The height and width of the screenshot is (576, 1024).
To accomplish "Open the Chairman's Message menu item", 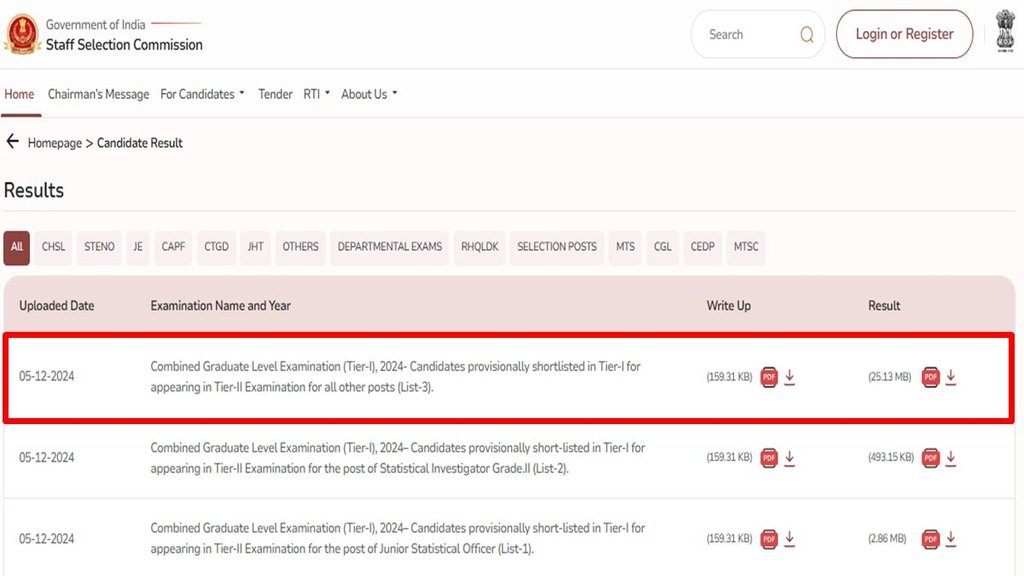I will [98, 94].
